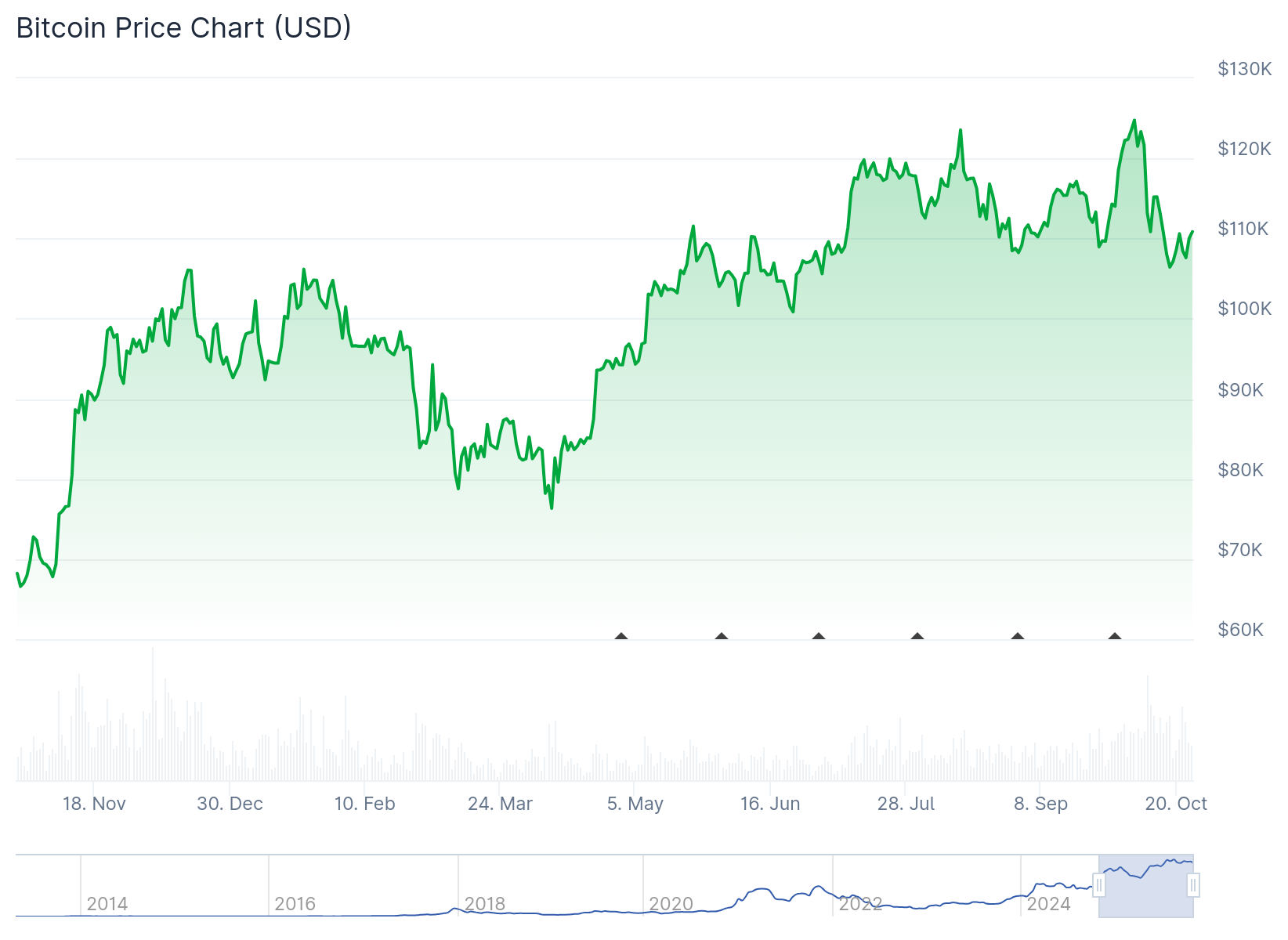Click the second event marker from the left
The height and width of the screenshot is (940, 1288).
click(722, 636)
